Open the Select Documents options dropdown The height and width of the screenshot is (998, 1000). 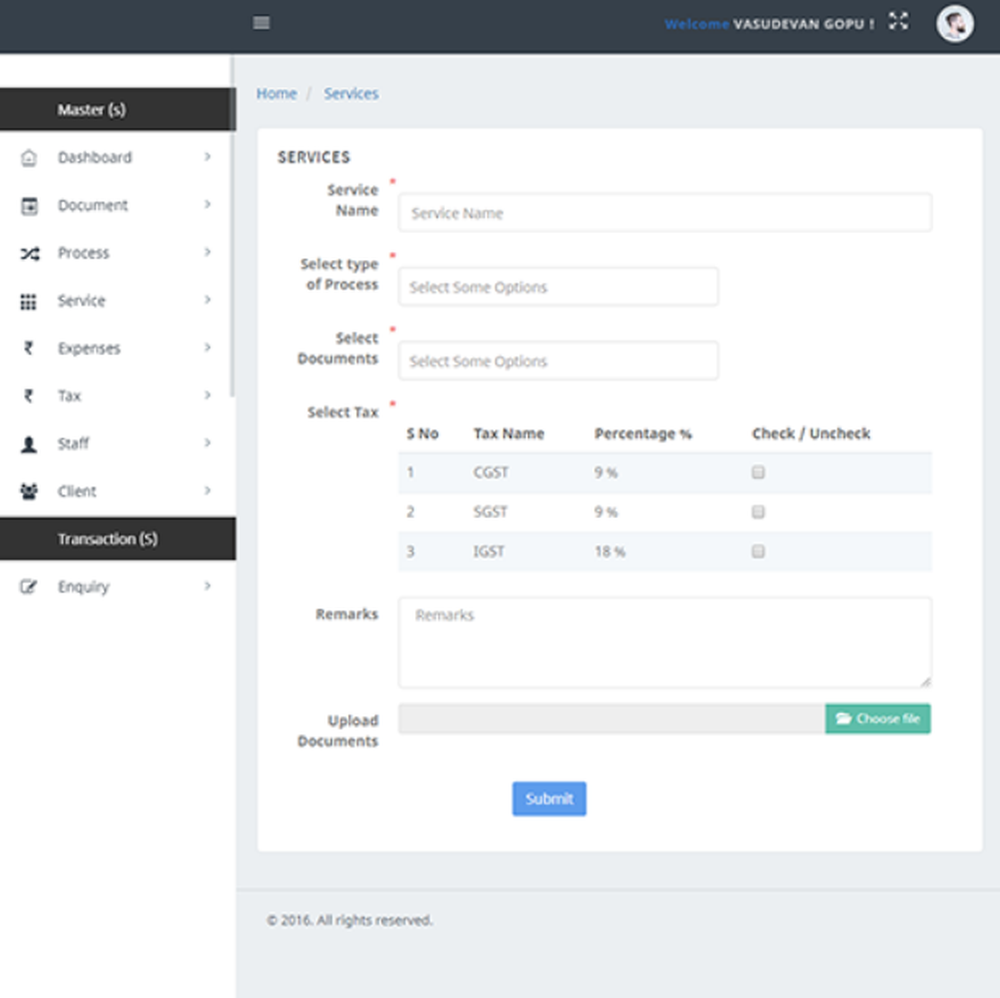coord(558,361)
